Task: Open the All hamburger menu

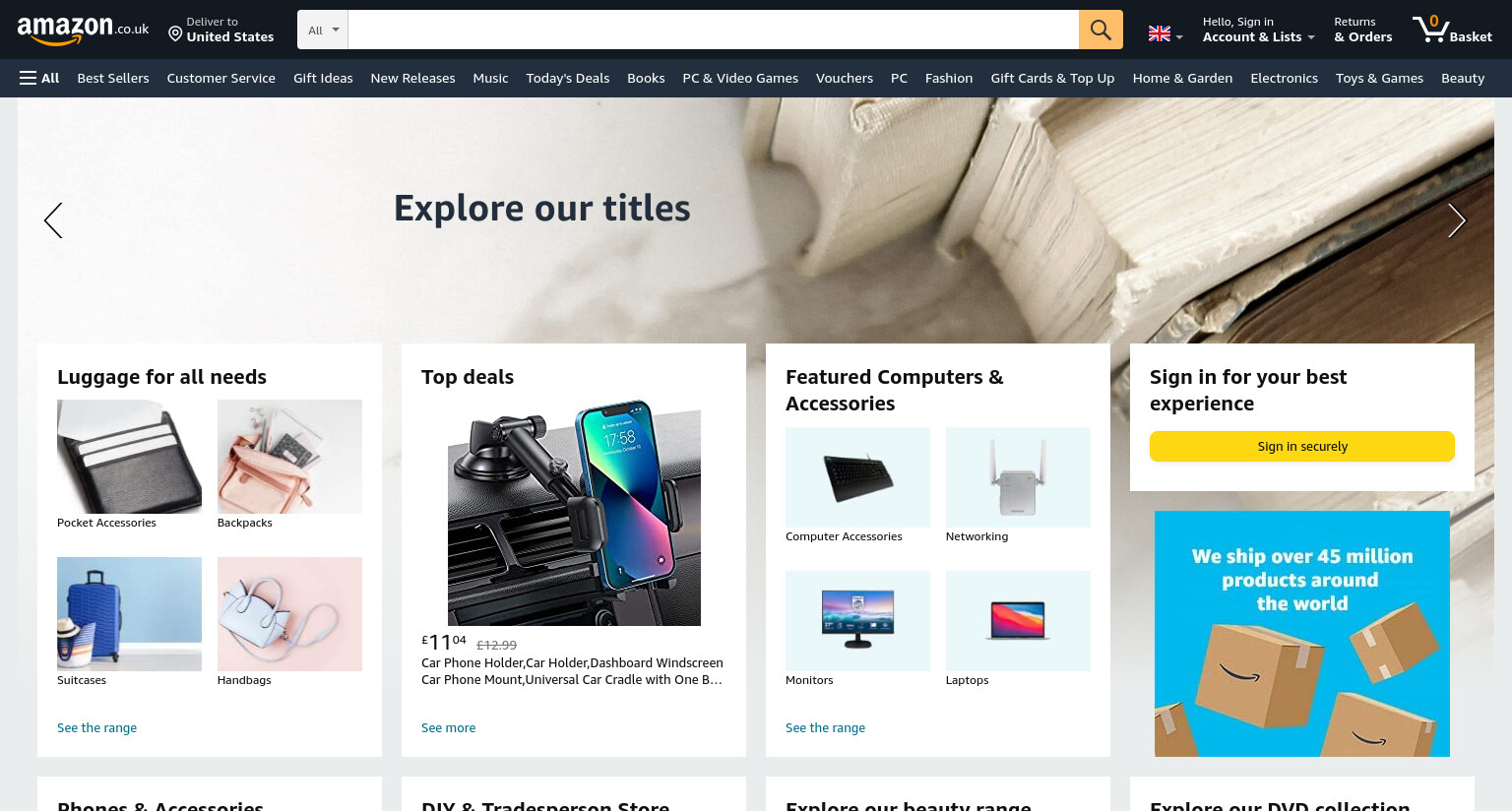Action: (39, 78)
